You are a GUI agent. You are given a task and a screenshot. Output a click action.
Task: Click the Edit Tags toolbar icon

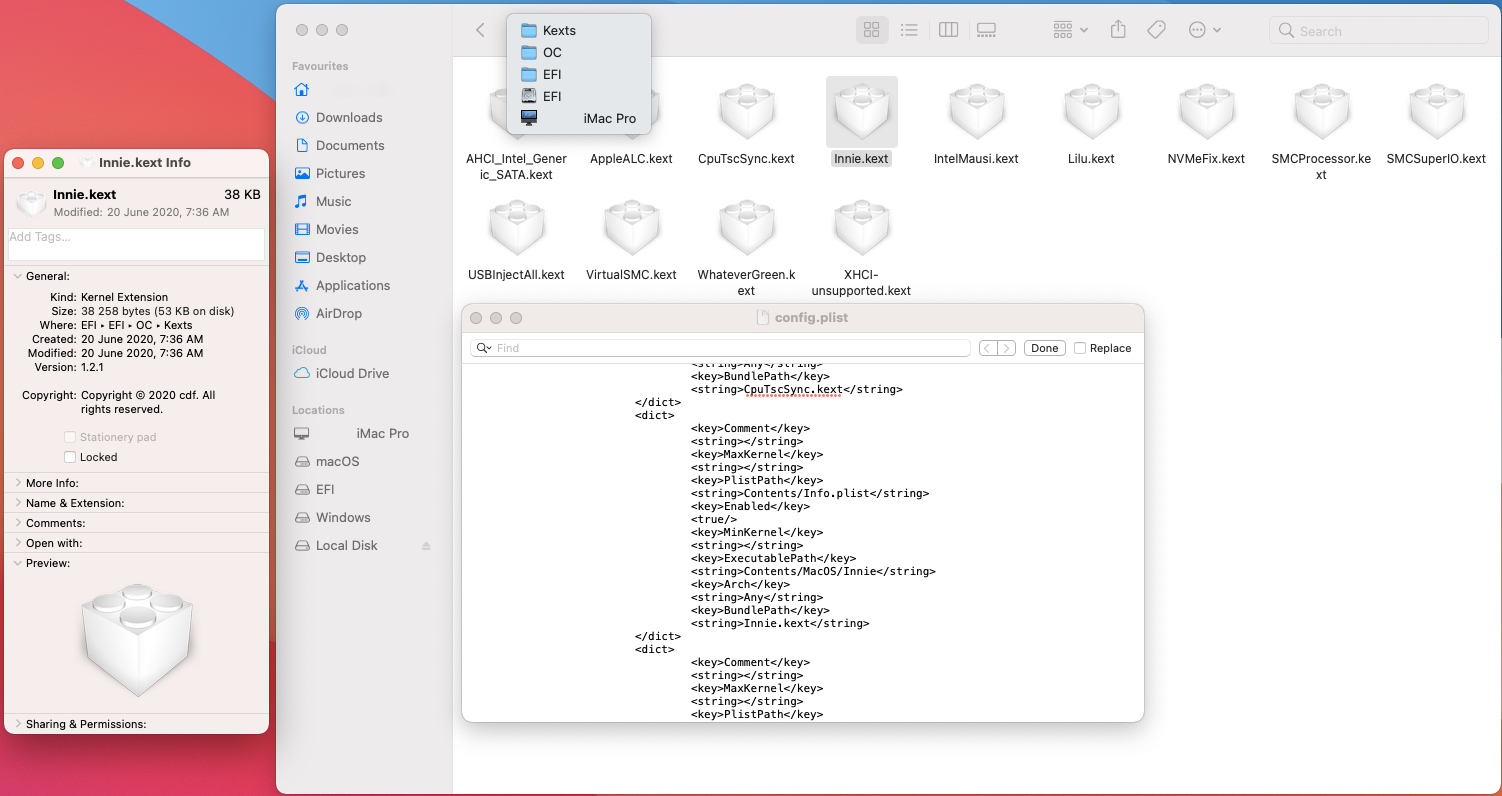[1156, 30]
